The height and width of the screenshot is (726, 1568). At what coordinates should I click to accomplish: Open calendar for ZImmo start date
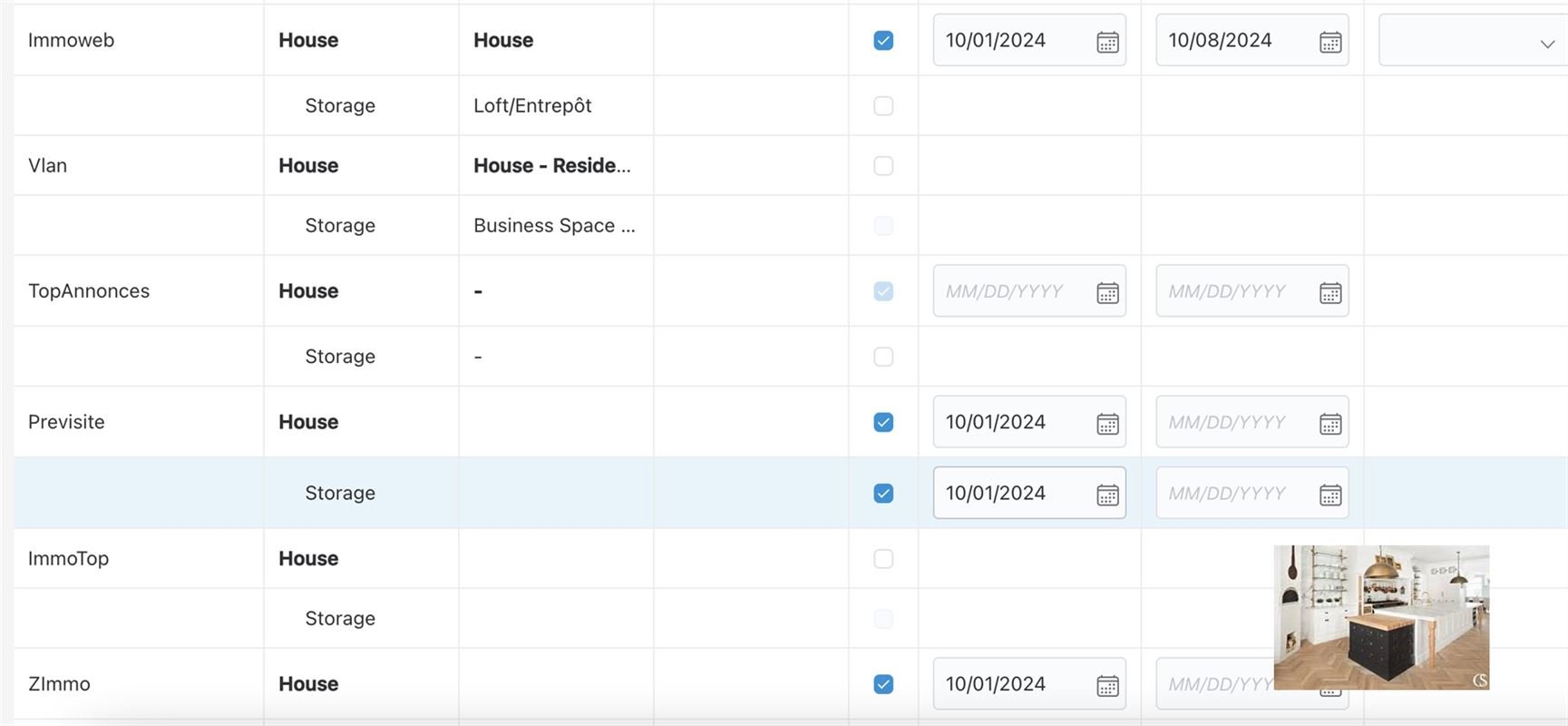[x=1107, y=685]
